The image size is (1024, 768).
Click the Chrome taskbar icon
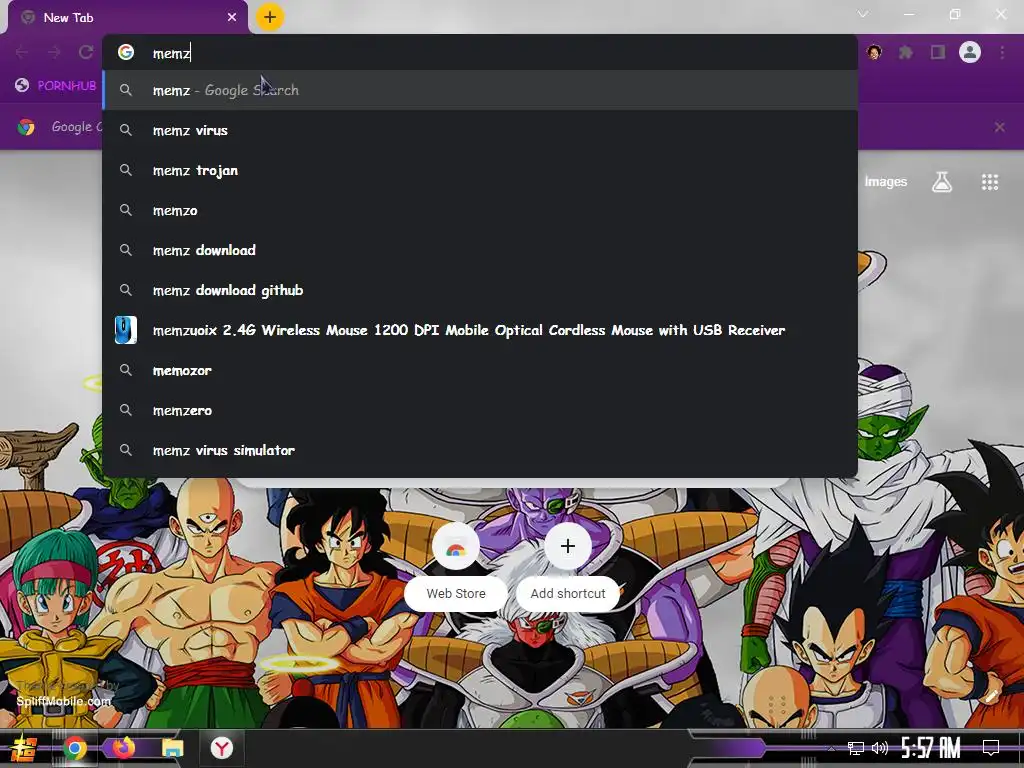(x=75, y=748)
